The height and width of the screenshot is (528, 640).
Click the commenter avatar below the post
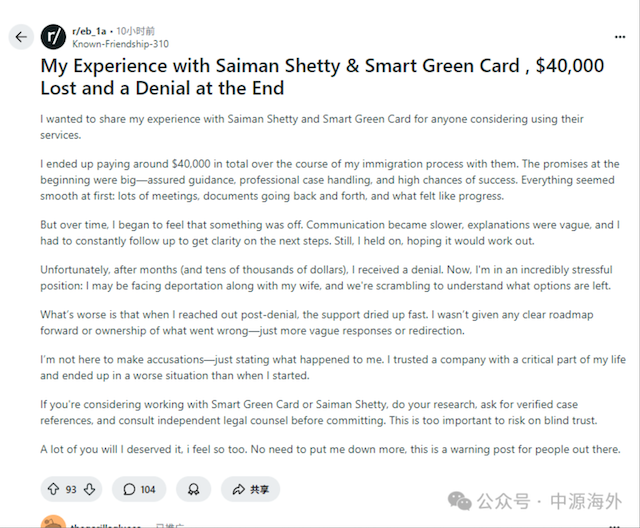(x=52, y=522)
